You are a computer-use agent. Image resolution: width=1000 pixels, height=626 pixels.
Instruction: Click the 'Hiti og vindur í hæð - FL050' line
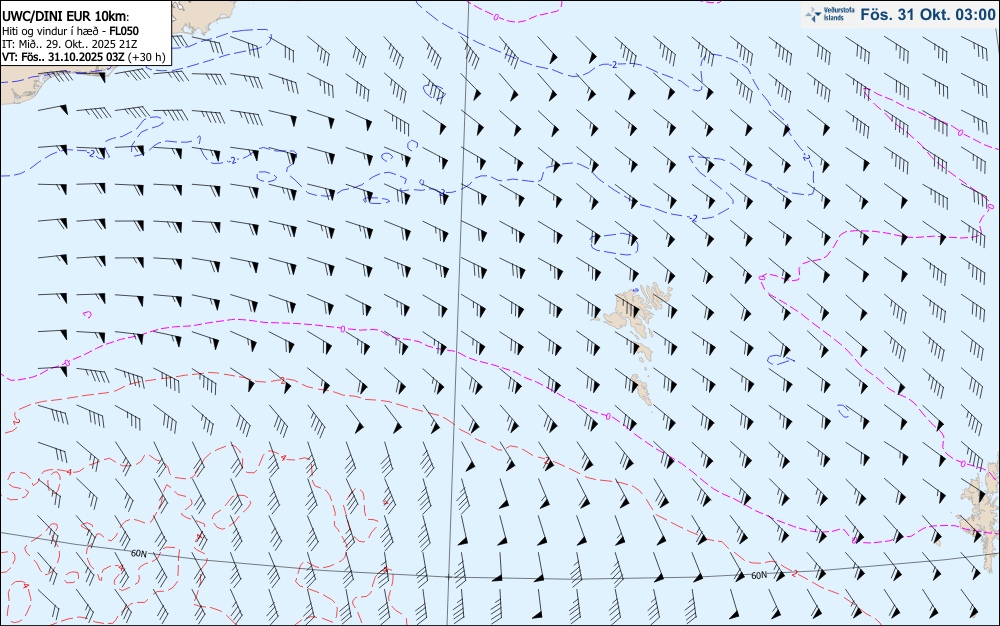(70, 31)
